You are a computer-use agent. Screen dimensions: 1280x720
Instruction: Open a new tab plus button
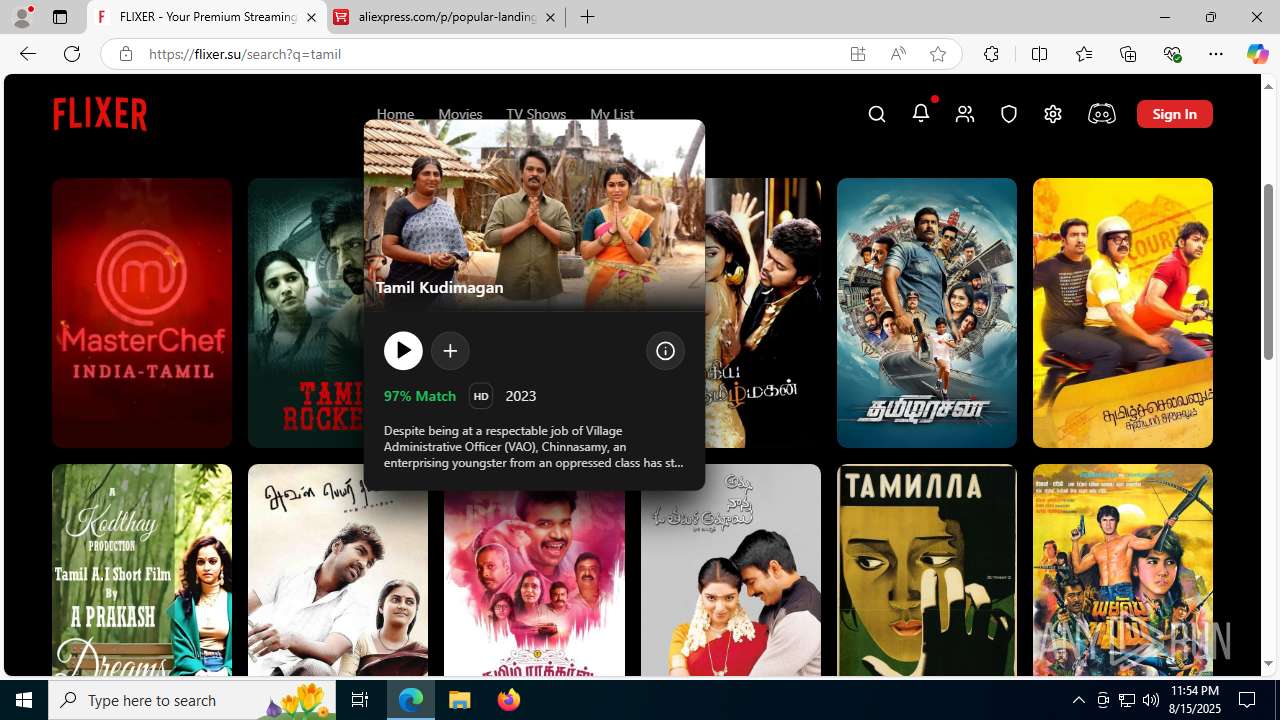588,17
